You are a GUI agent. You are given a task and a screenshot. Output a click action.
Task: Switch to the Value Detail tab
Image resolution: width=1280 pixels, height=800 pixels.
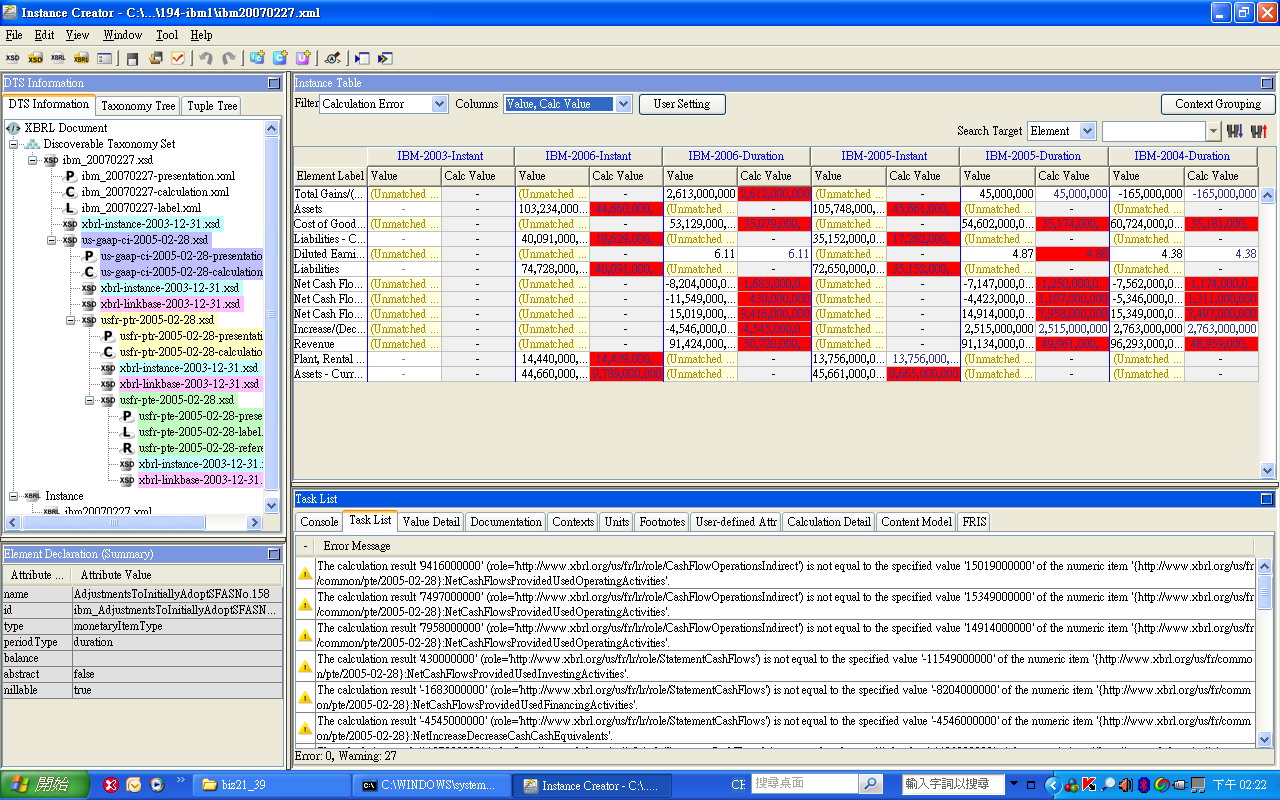point(431,521)
